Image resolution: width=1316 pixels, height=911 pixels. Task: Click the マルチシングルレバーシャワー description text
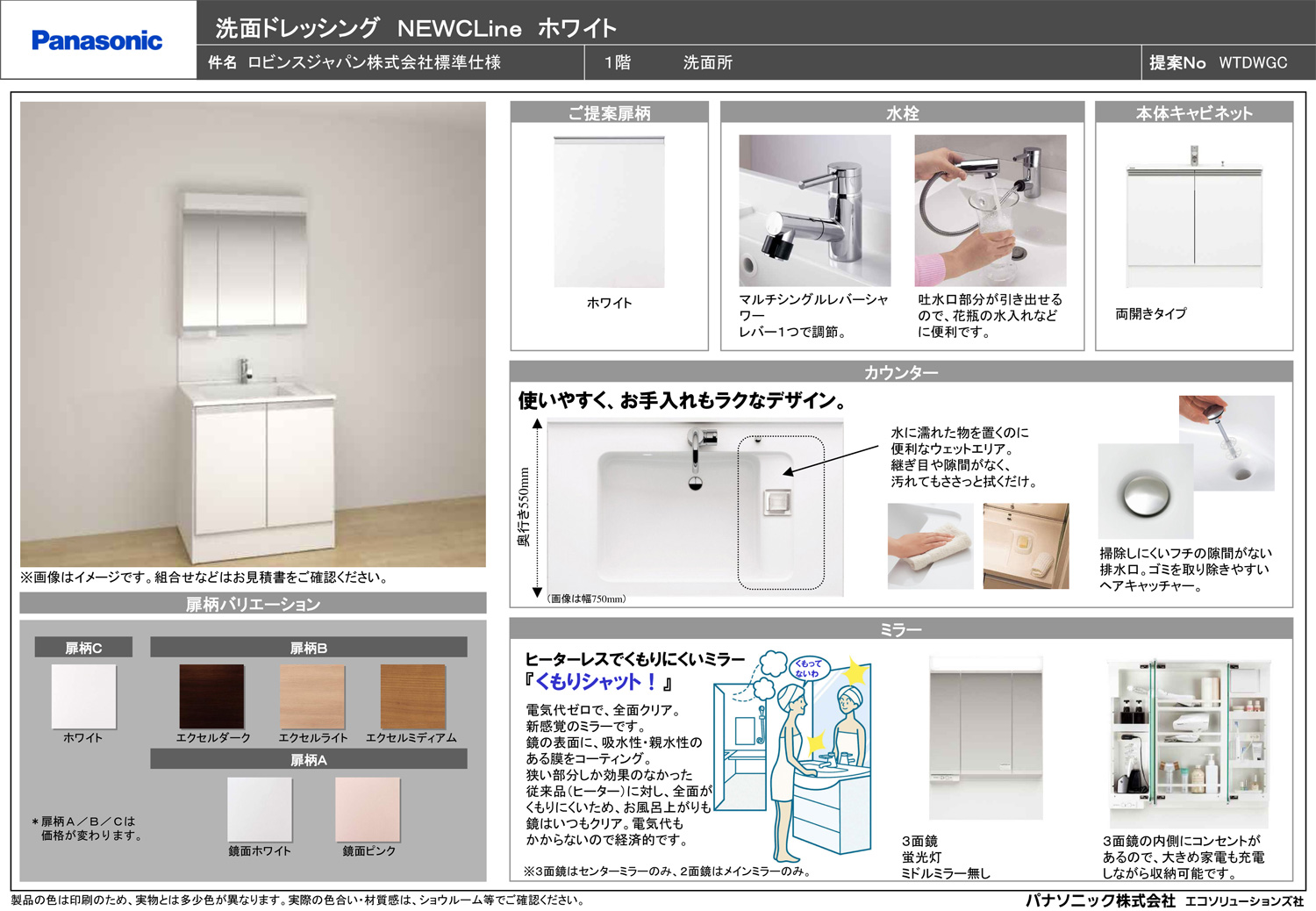click(x=813, y=315)
